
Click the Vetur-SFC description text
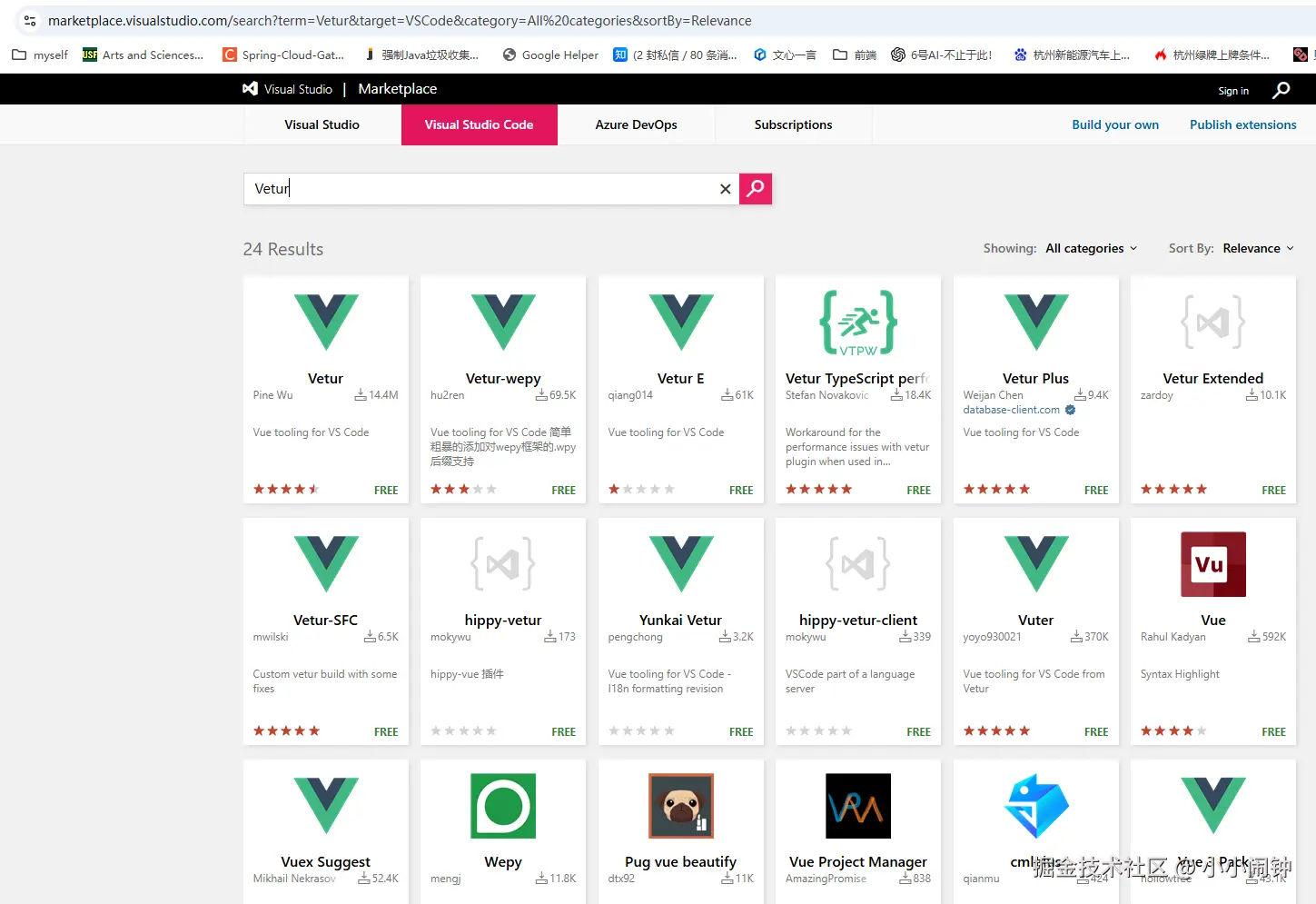coord(325,681)
